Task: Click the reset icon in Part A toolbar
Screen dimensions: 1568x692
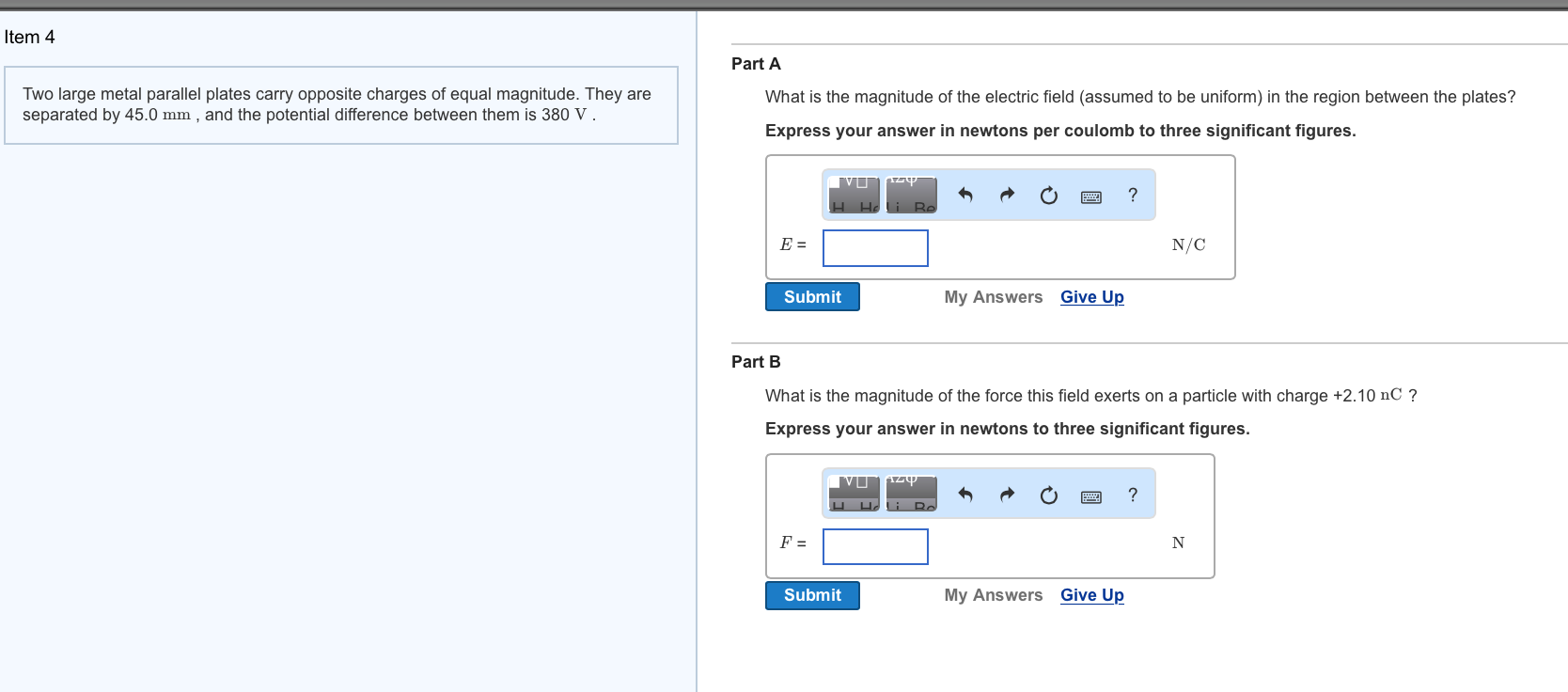Action: tap(1048, 195)
